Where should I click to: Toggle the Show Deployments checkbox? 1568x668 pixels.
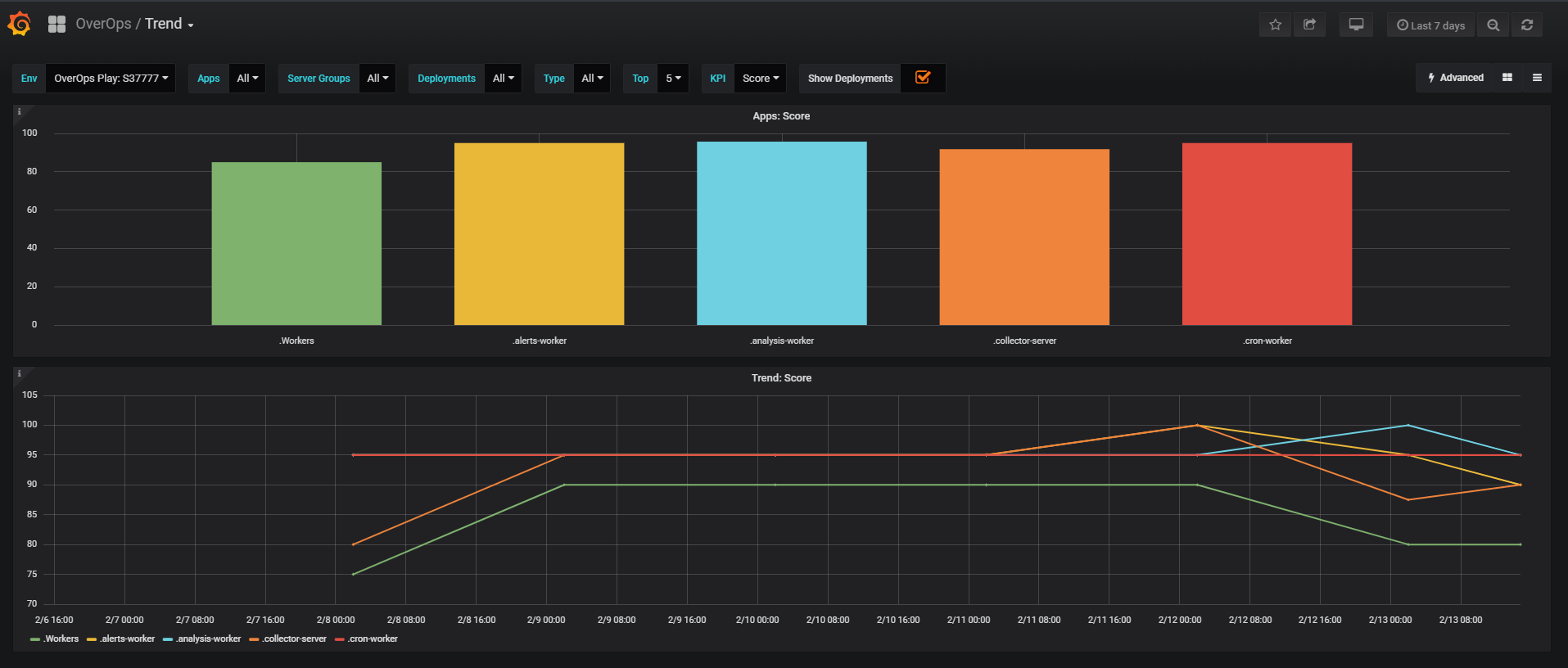(923, 78)
